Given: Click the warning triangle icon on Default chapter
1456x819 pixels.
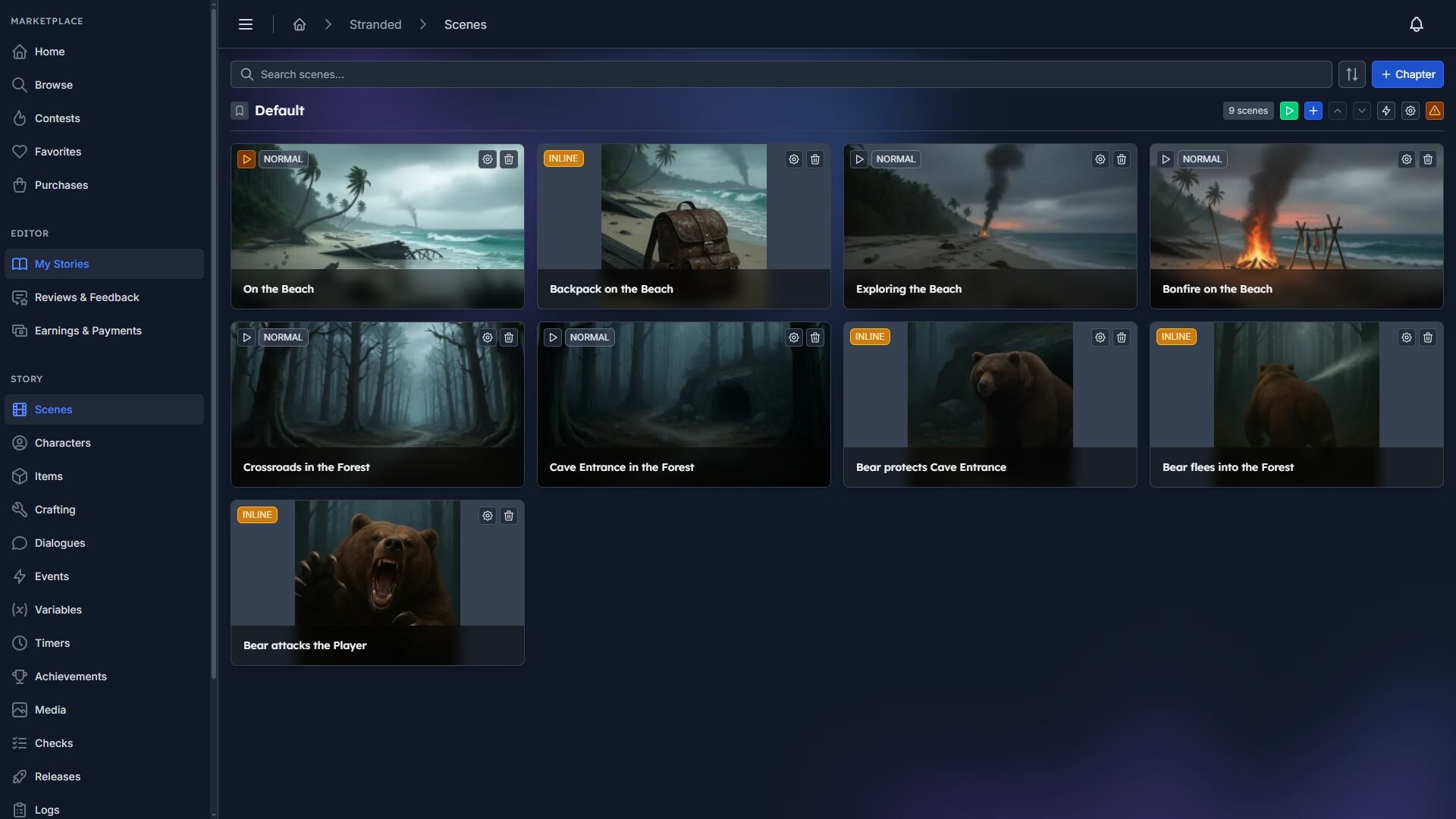Looking at the screenshot, I should click(x=1435, y=111).
